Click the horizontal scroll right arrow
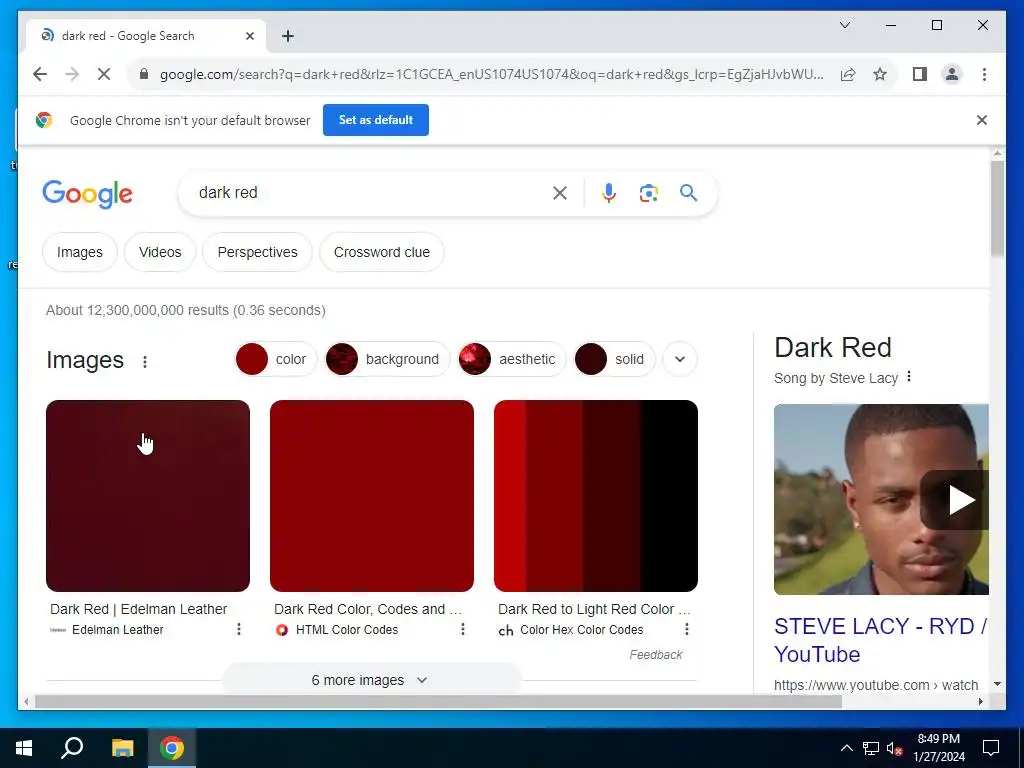Image resolution: width=1024 pixels, height=768 pixels. pos(980,702)
